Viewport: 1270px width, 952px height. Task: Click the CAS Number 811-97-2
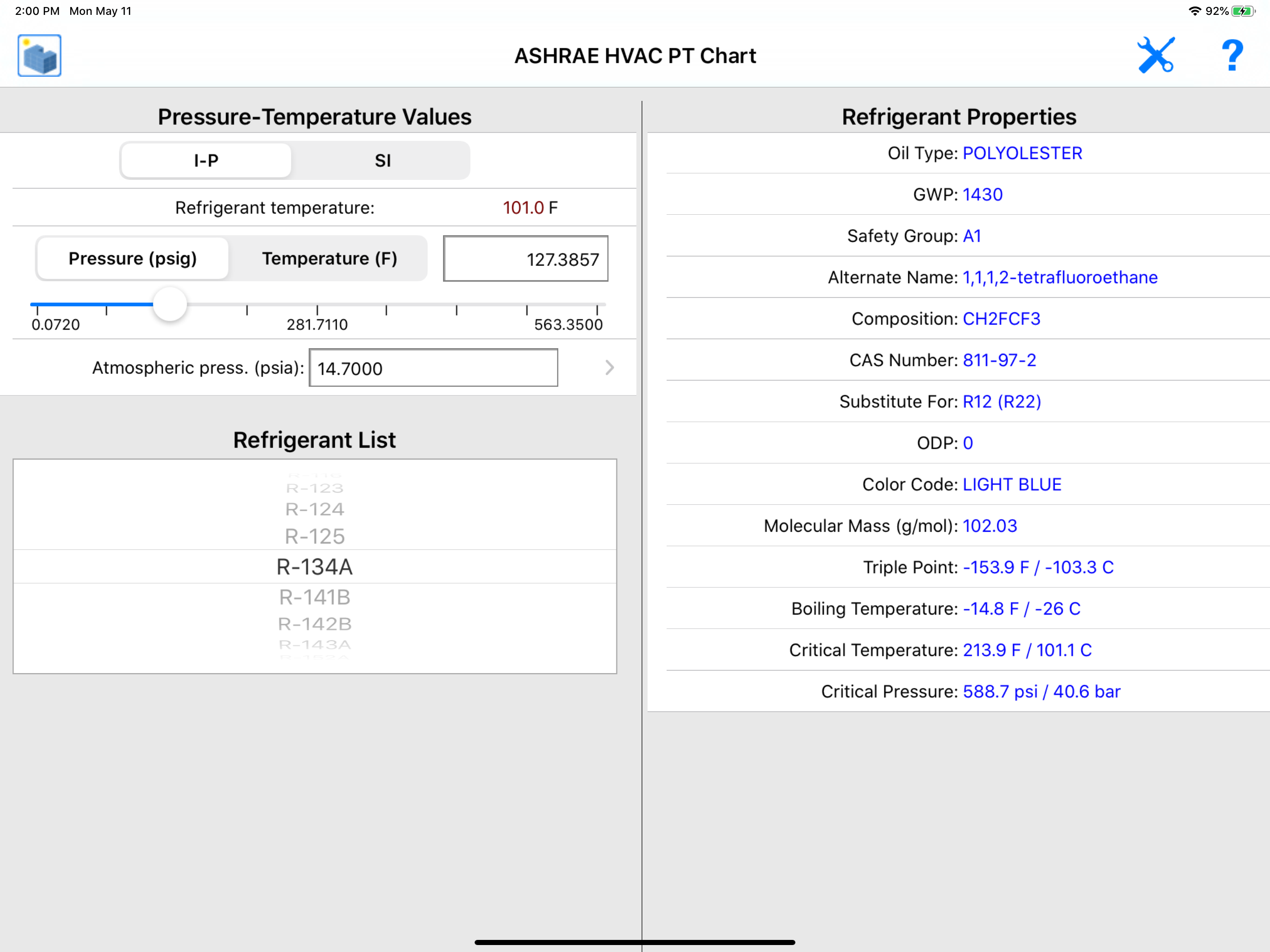[x=999, y=360]
